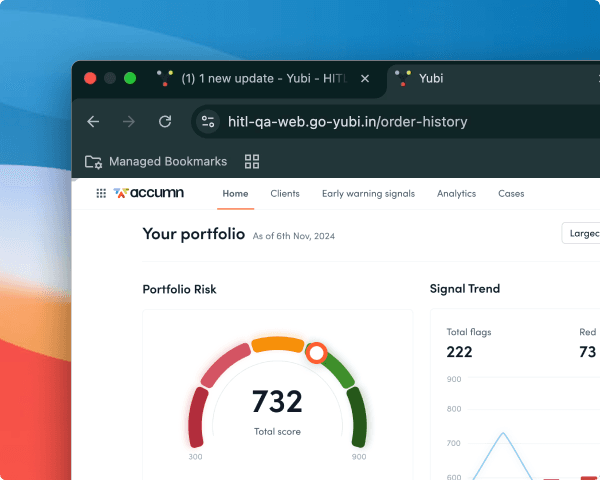The height and width of the screenshot is (480, 600).
Task: Click the red macOS close window button
Action: pos(90,78)
